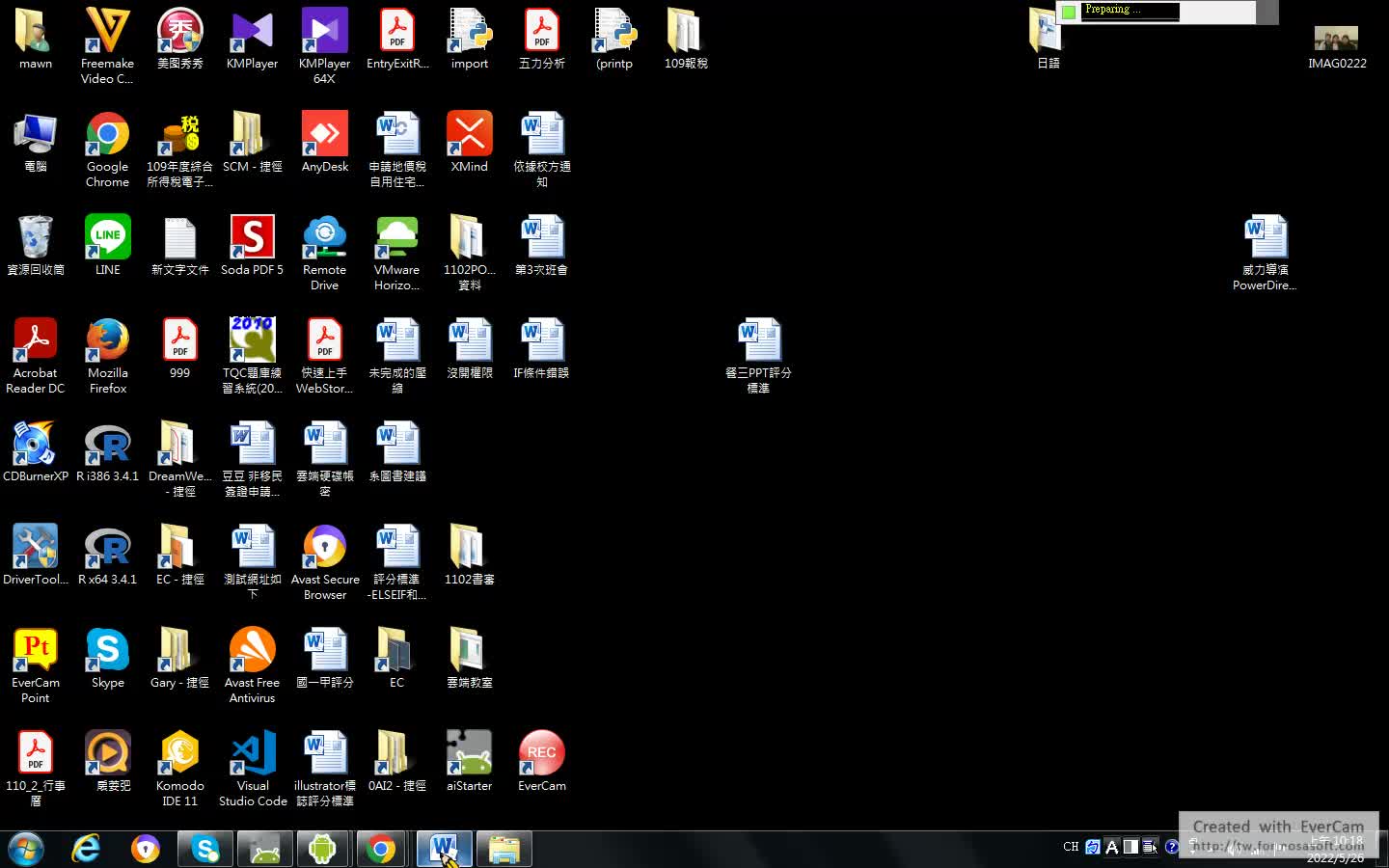
Task: Open Avast Secure Browser in taskbar
Action: tap(146, 849)
